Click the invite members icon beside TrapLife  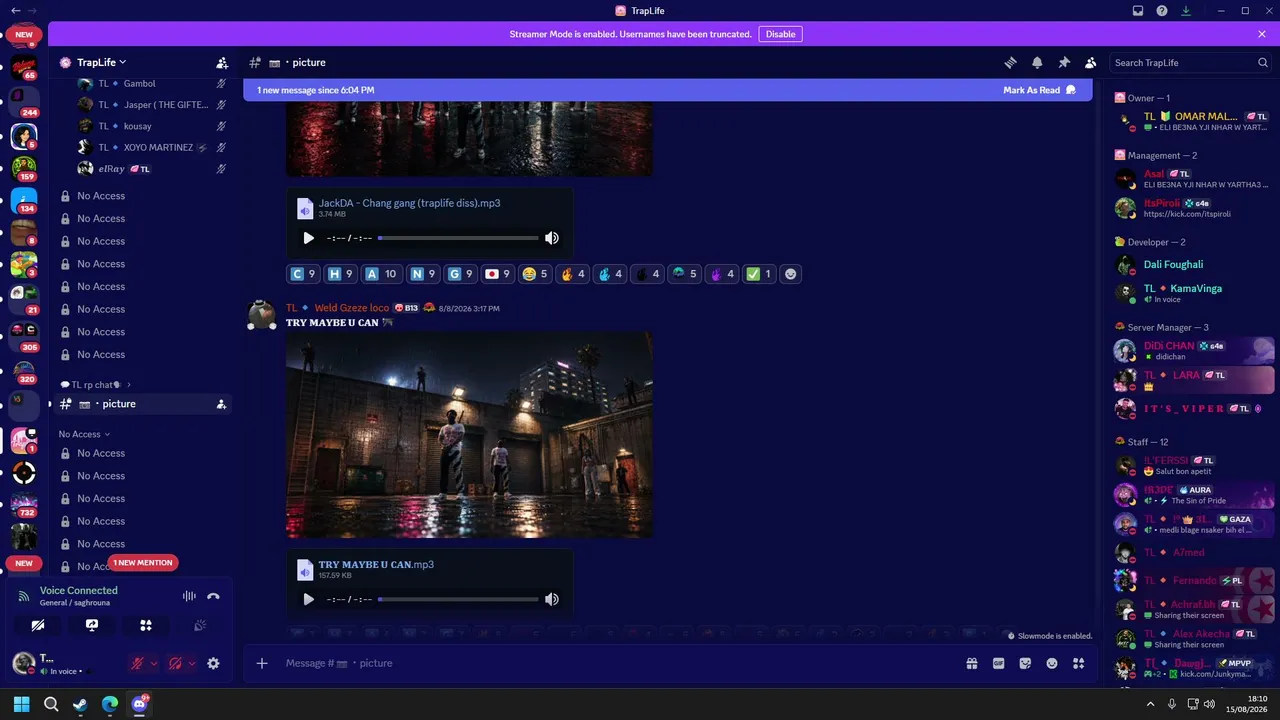tap(222, 62)
